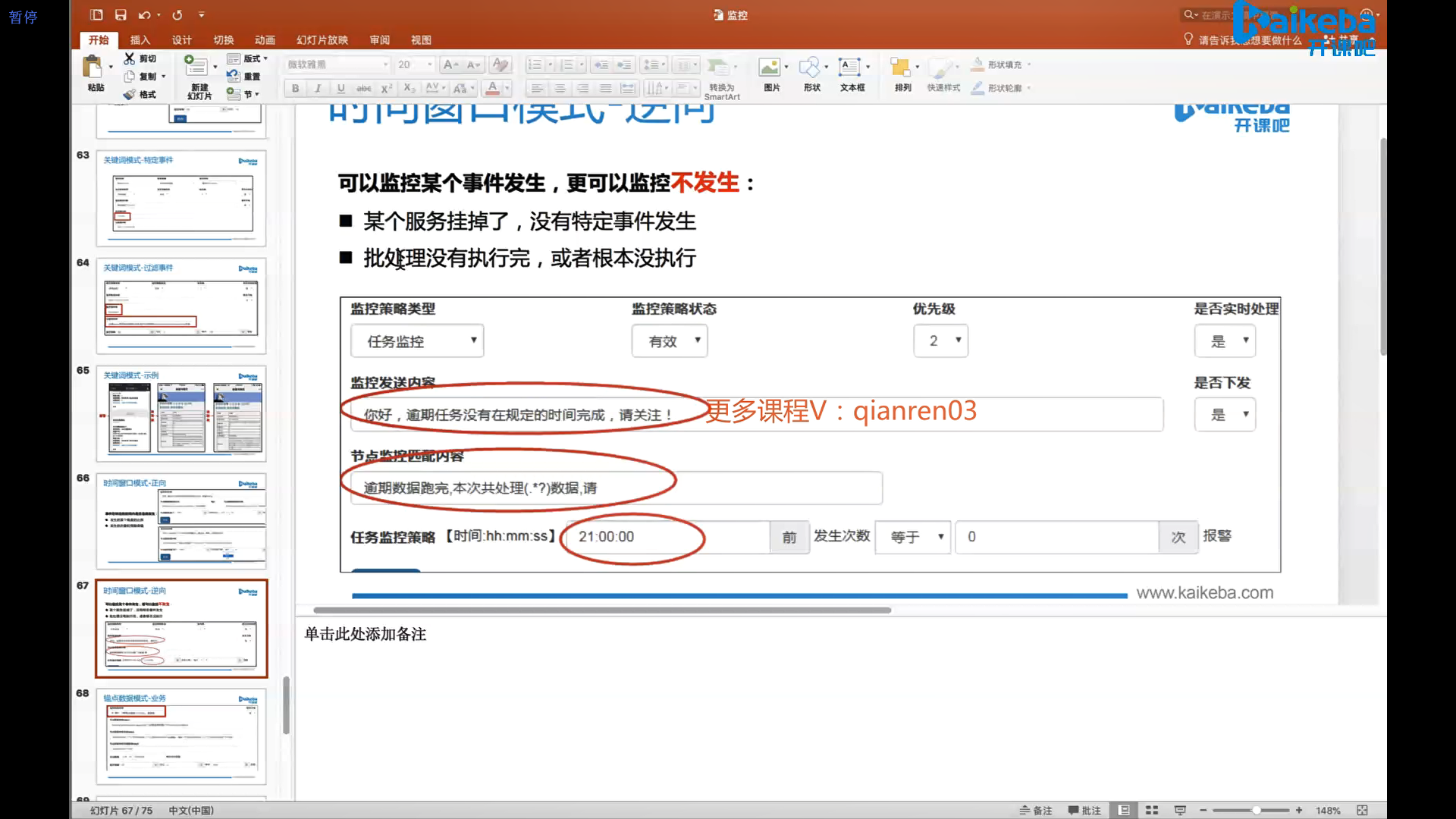Open the Shapes (形状) gallery icon

(810, 67)
